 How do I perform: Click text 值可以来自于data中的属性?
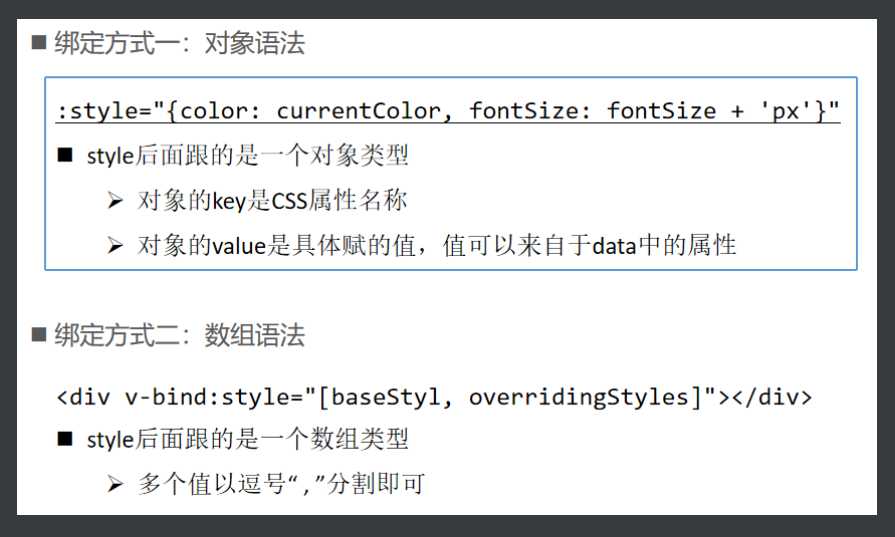[x=589, y=245]
